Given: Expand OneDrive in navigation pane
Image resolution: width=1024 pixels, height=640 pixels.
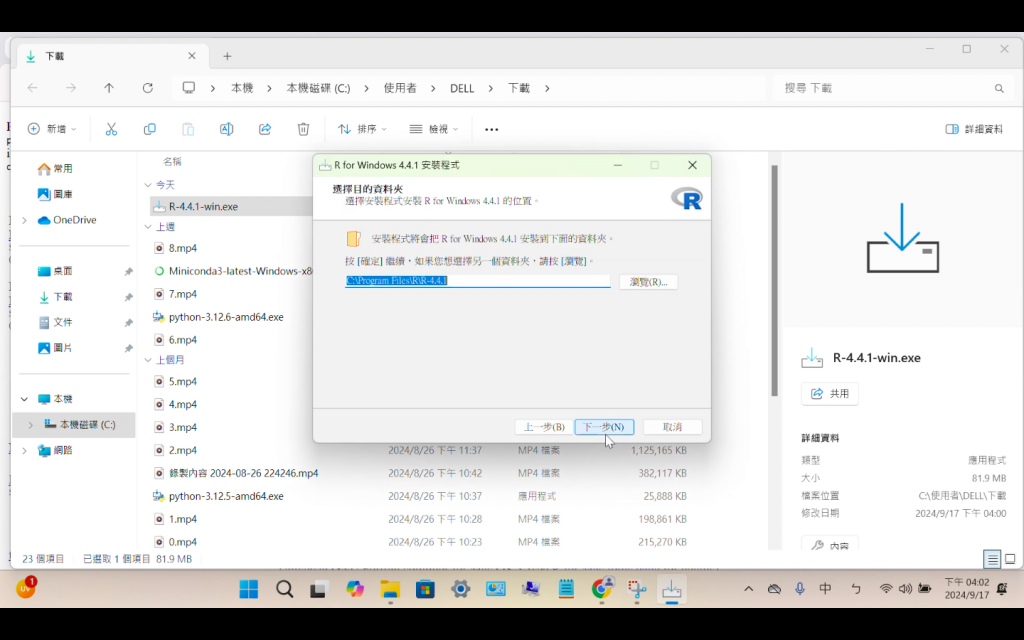Looking at the screenshot, I should point(25,221).
